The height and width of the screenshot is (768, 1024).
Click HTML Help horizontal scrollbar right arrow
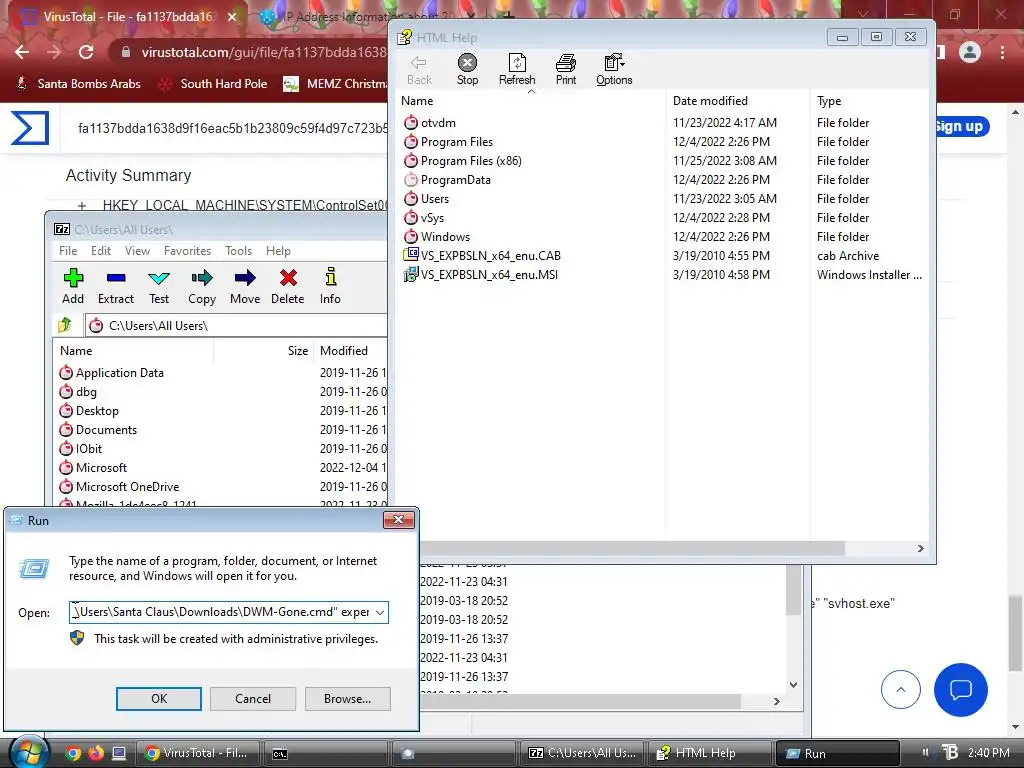click(920, 549)
